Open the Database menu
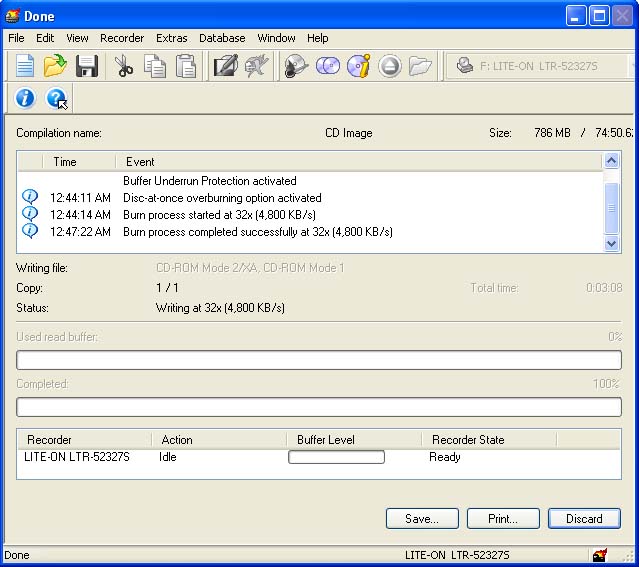 click(222, 38)
